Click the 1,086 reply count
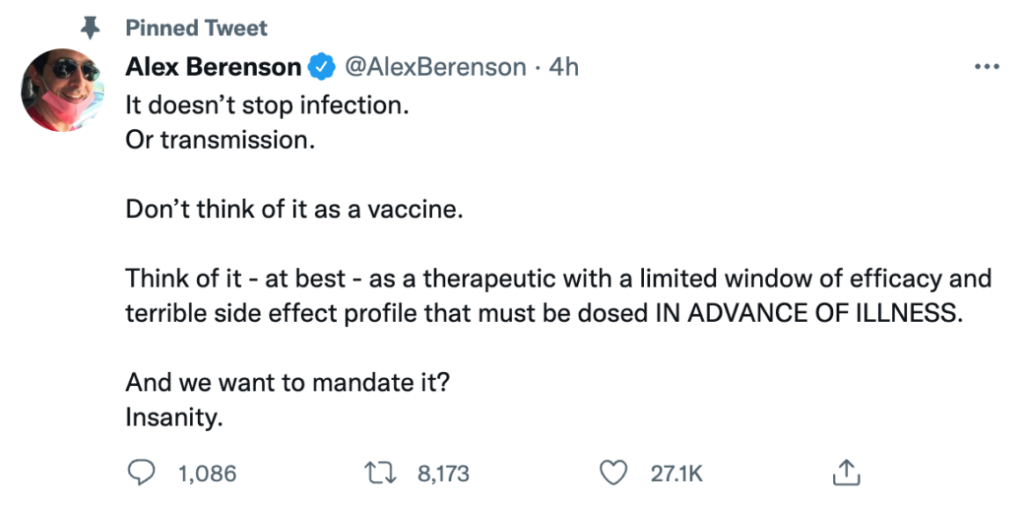 click(207, 473)
